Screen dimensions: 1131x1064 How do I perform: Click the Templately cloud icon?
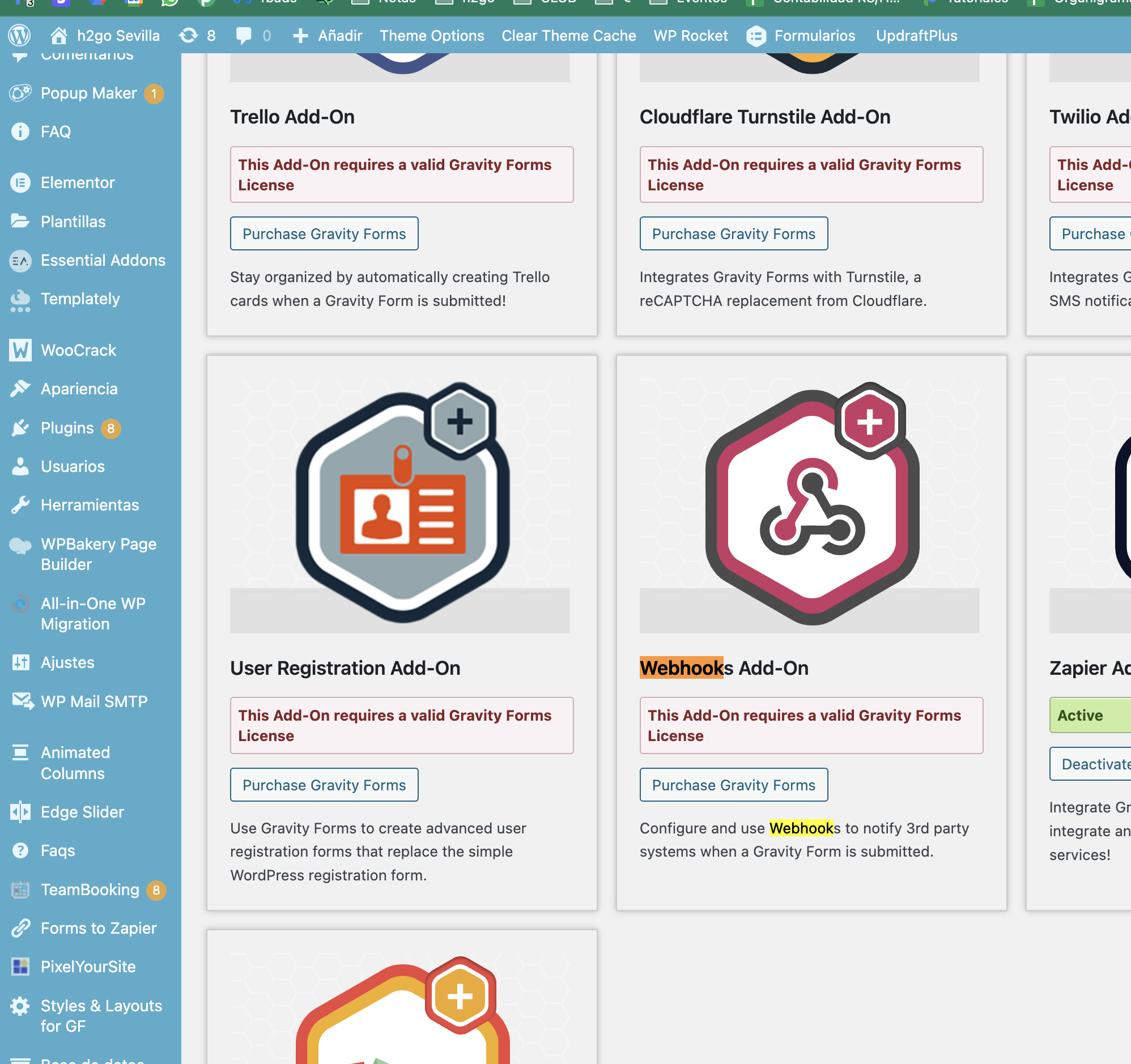[x=20, y=300]
